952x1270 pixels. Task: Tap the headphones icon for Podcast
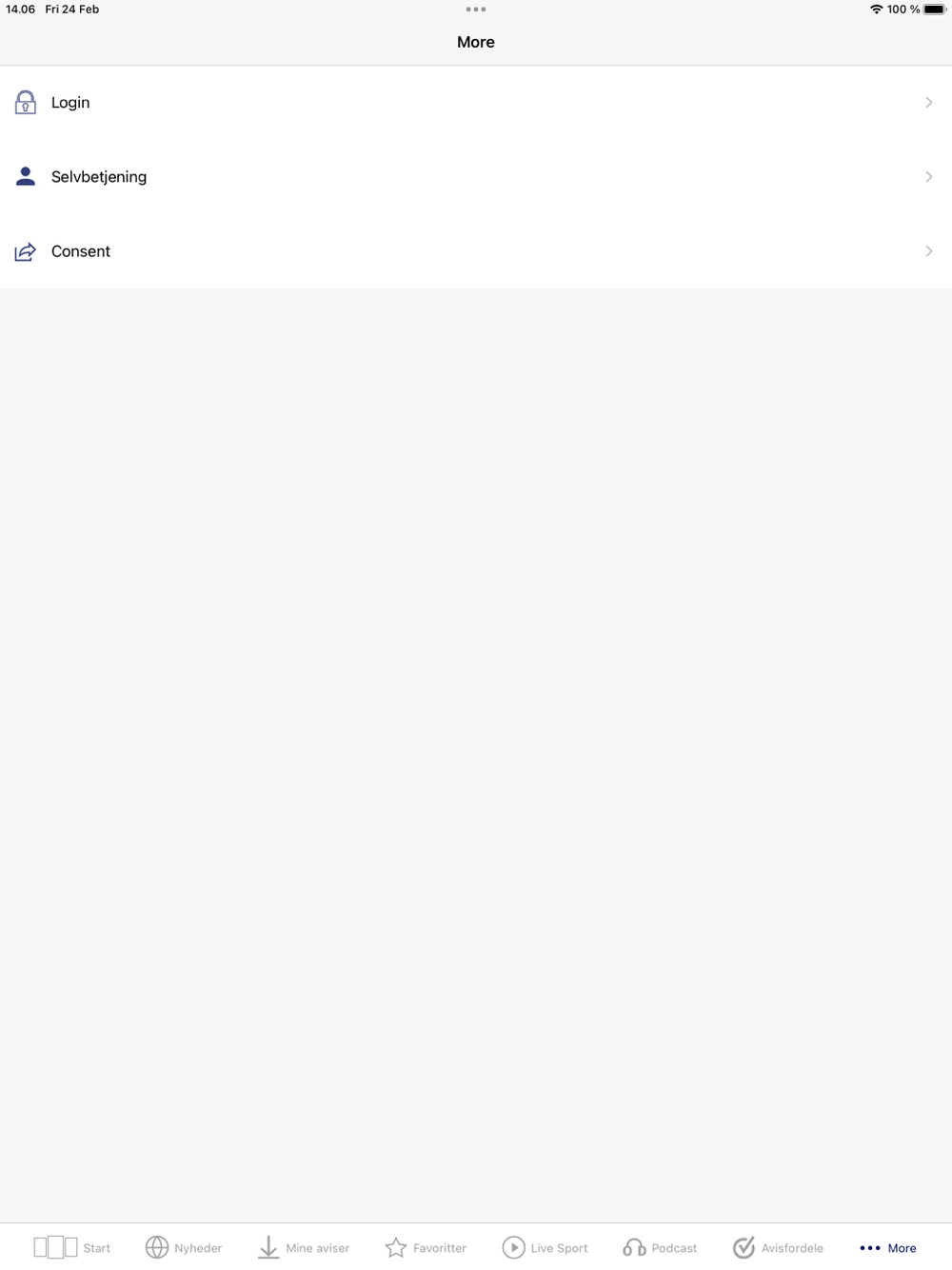click(x=634, y=1247)
